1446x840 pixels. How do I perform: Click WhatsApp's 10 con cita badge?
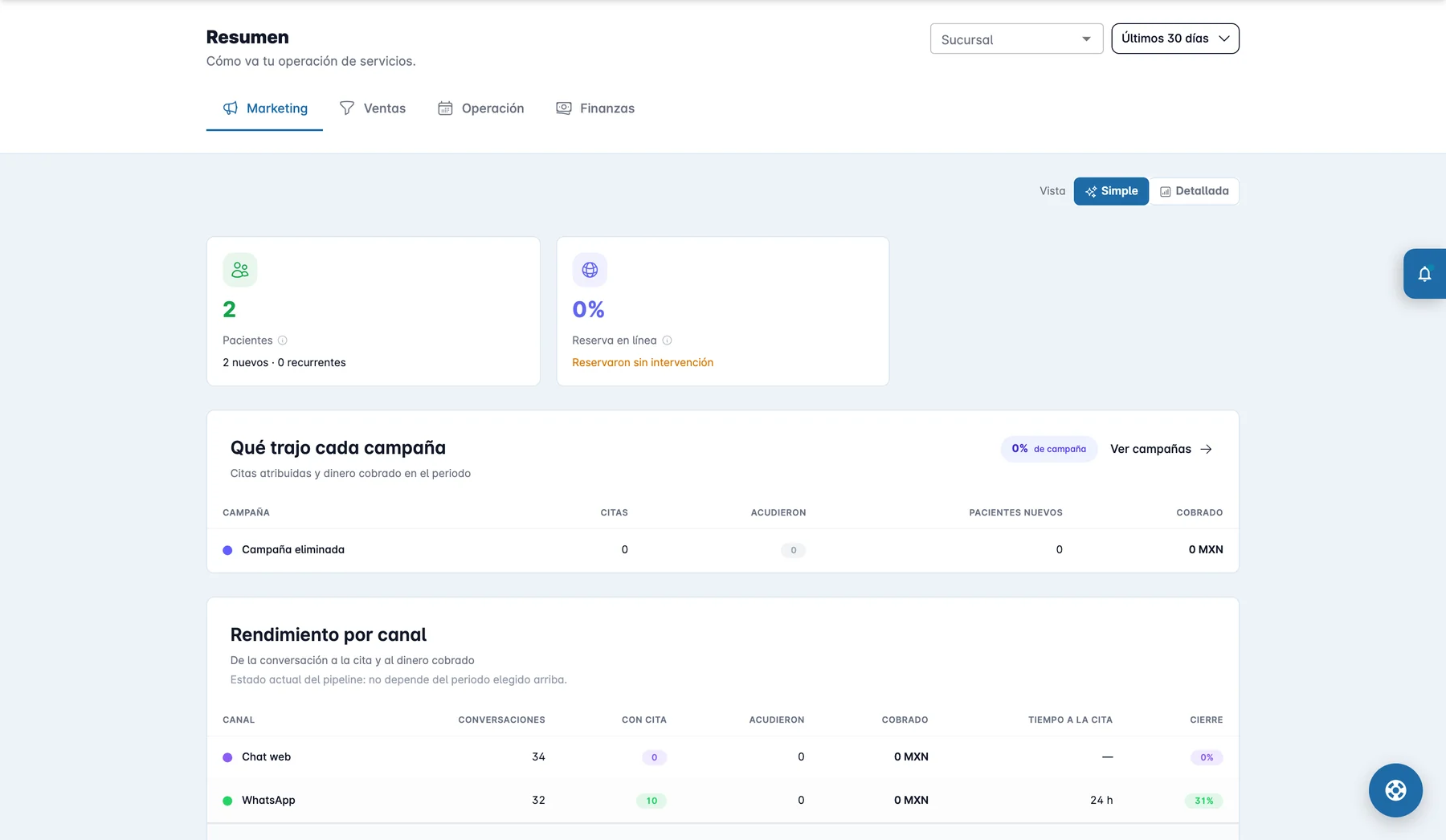click(652, 801)
